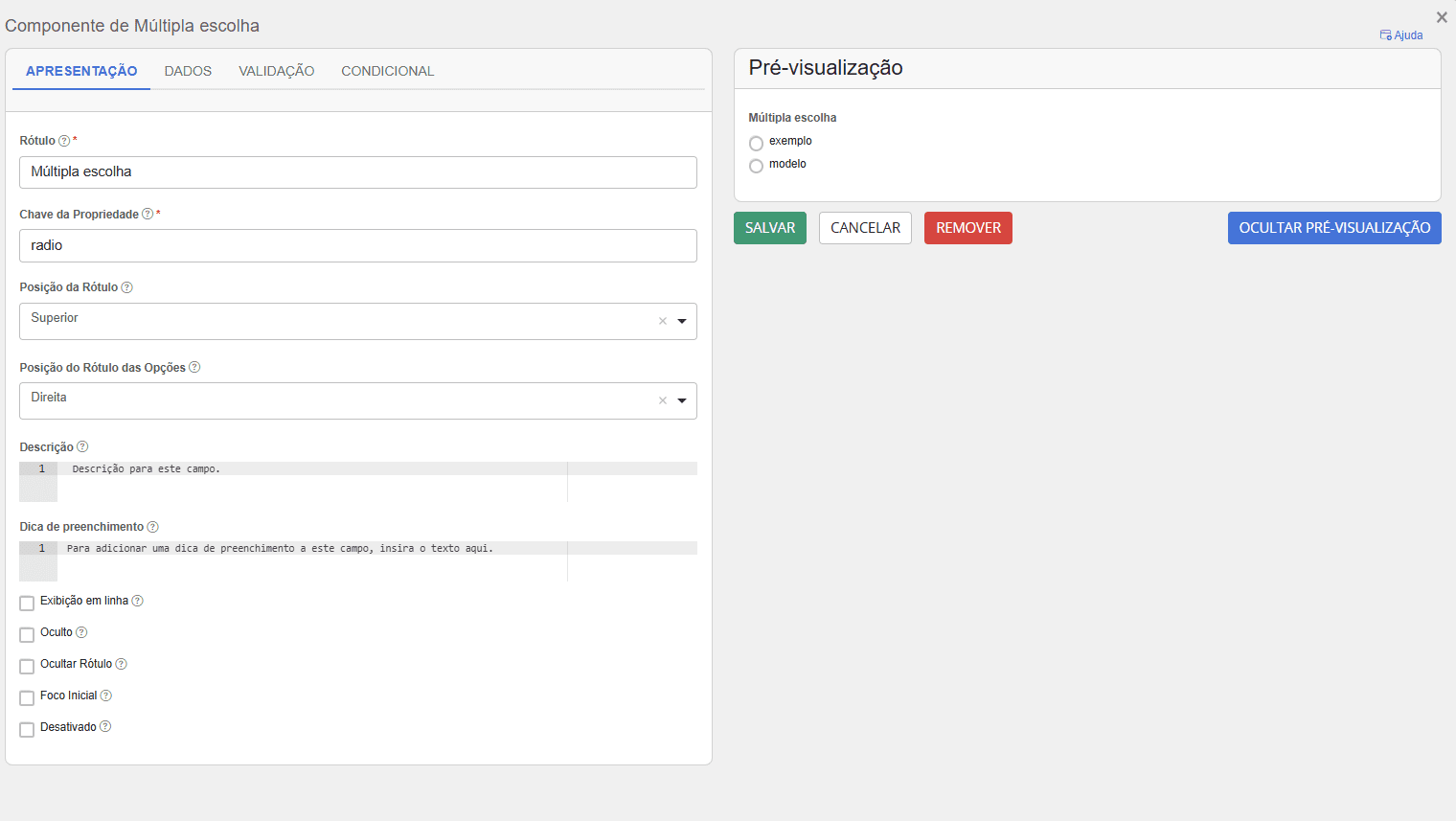Click the red Remover button
Viewport: 1456px width, 821px height.
click(968, 228)
